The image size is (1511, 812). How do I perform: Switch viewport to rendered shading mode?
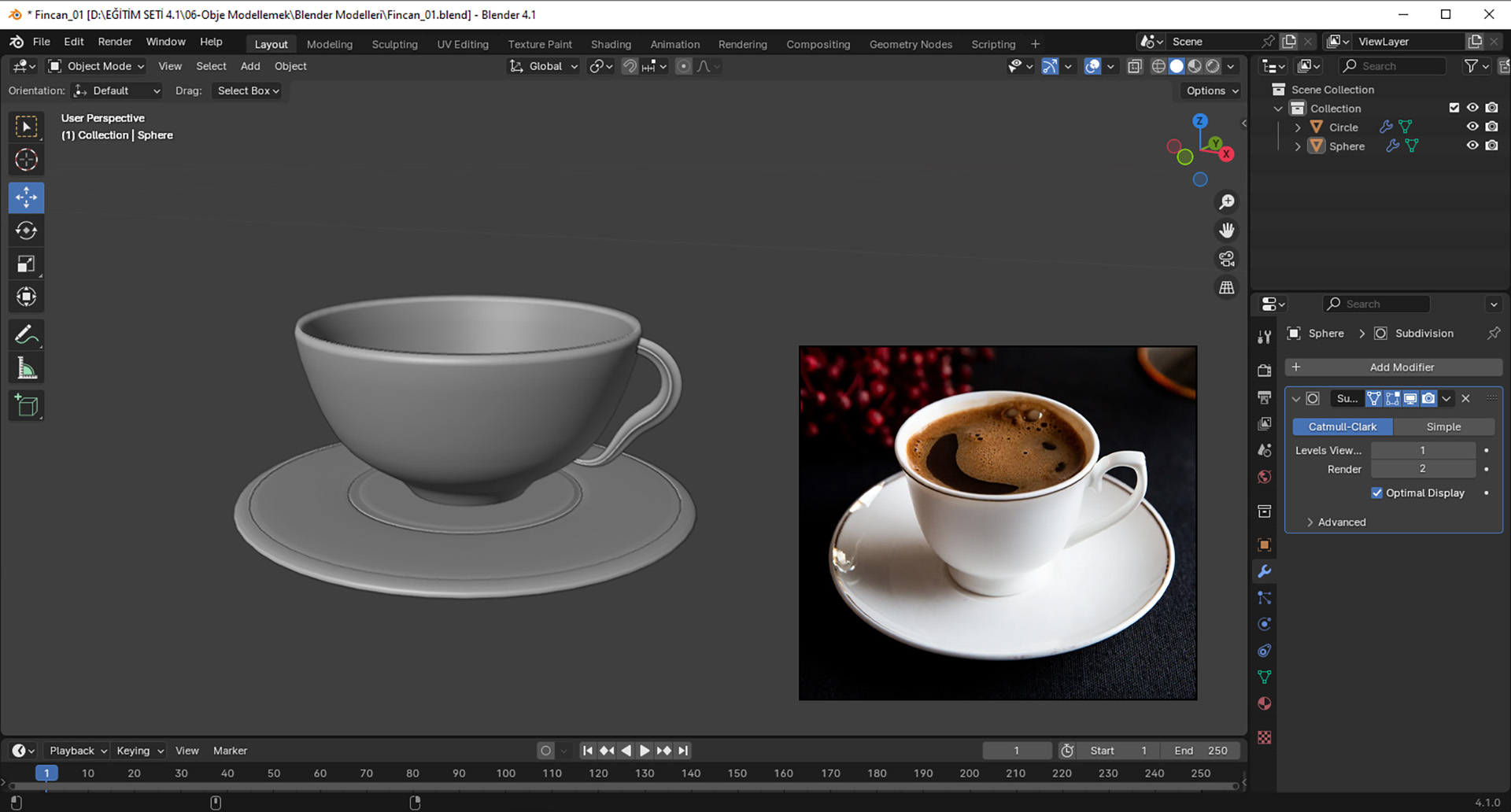pyautogui.click(x=1213, y=66)
